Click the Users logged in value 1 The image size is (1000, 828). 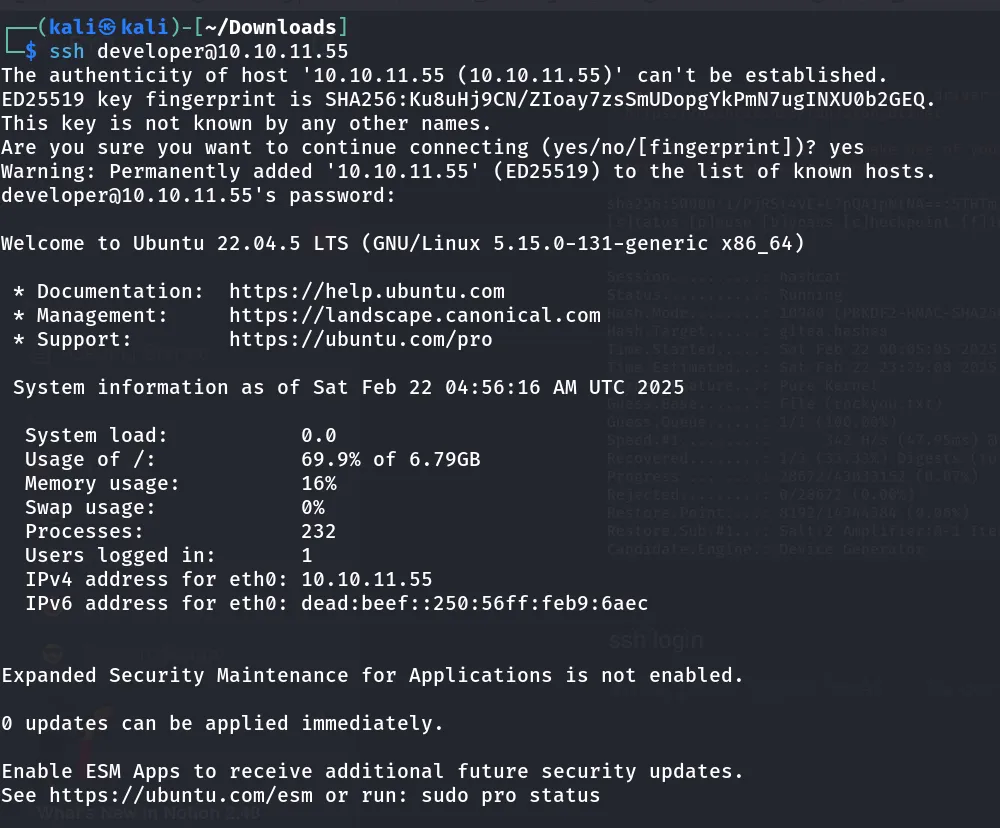[x=307, y=555]
